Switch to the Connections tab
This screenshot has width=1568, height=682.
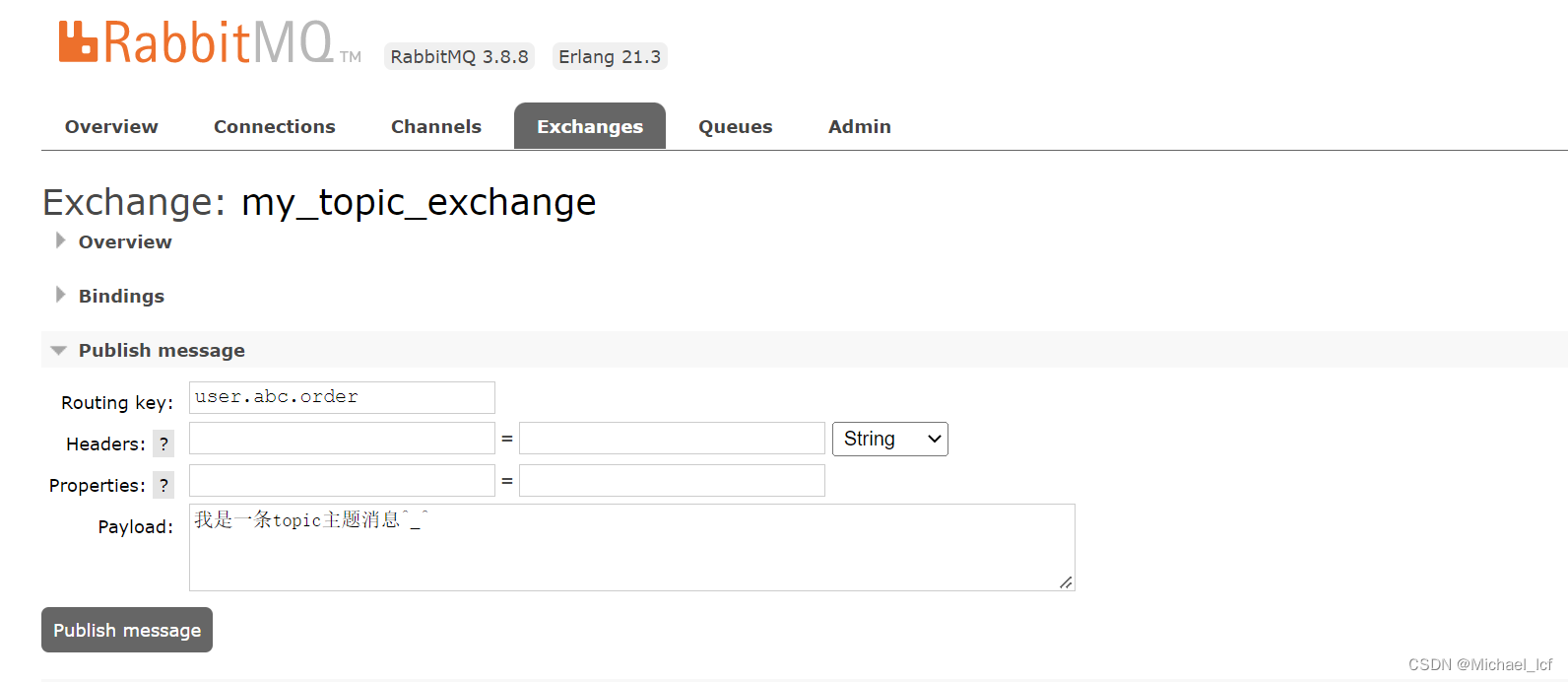pyautogui.click(x=275, y=126)
